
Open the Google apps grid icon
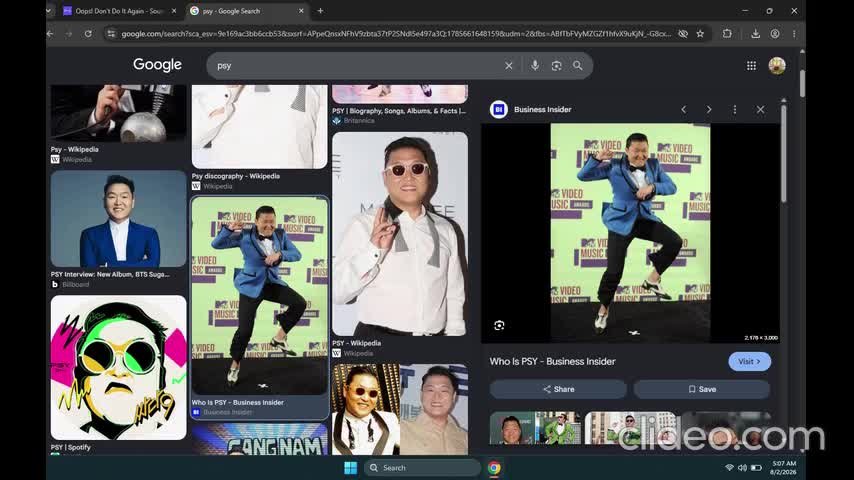tap(751, 65)
